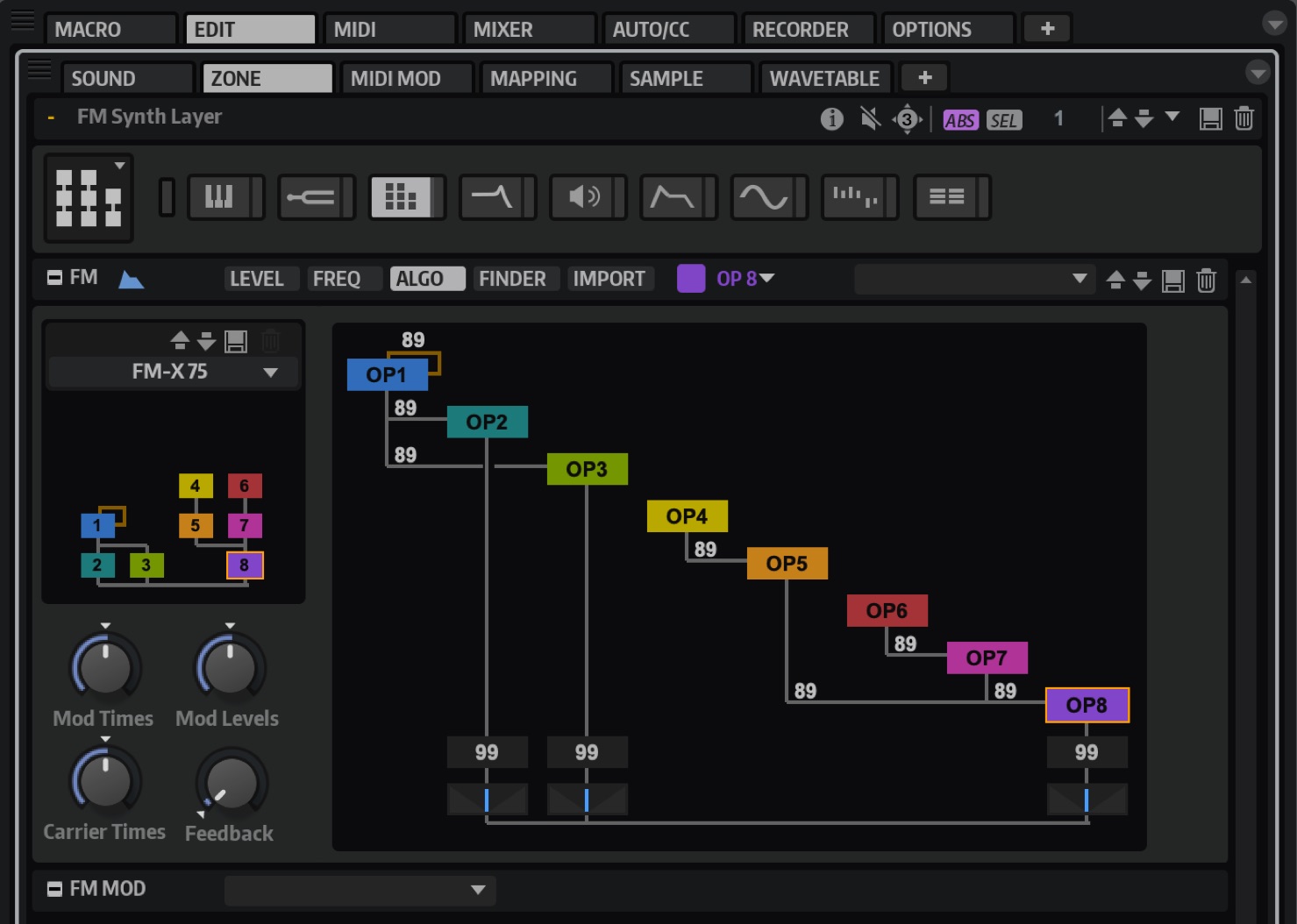Image resolution: width=1297 pixels, height=924 pixels.
Task: Select the OP4 operator box
Action: click(x=687, y=516)
